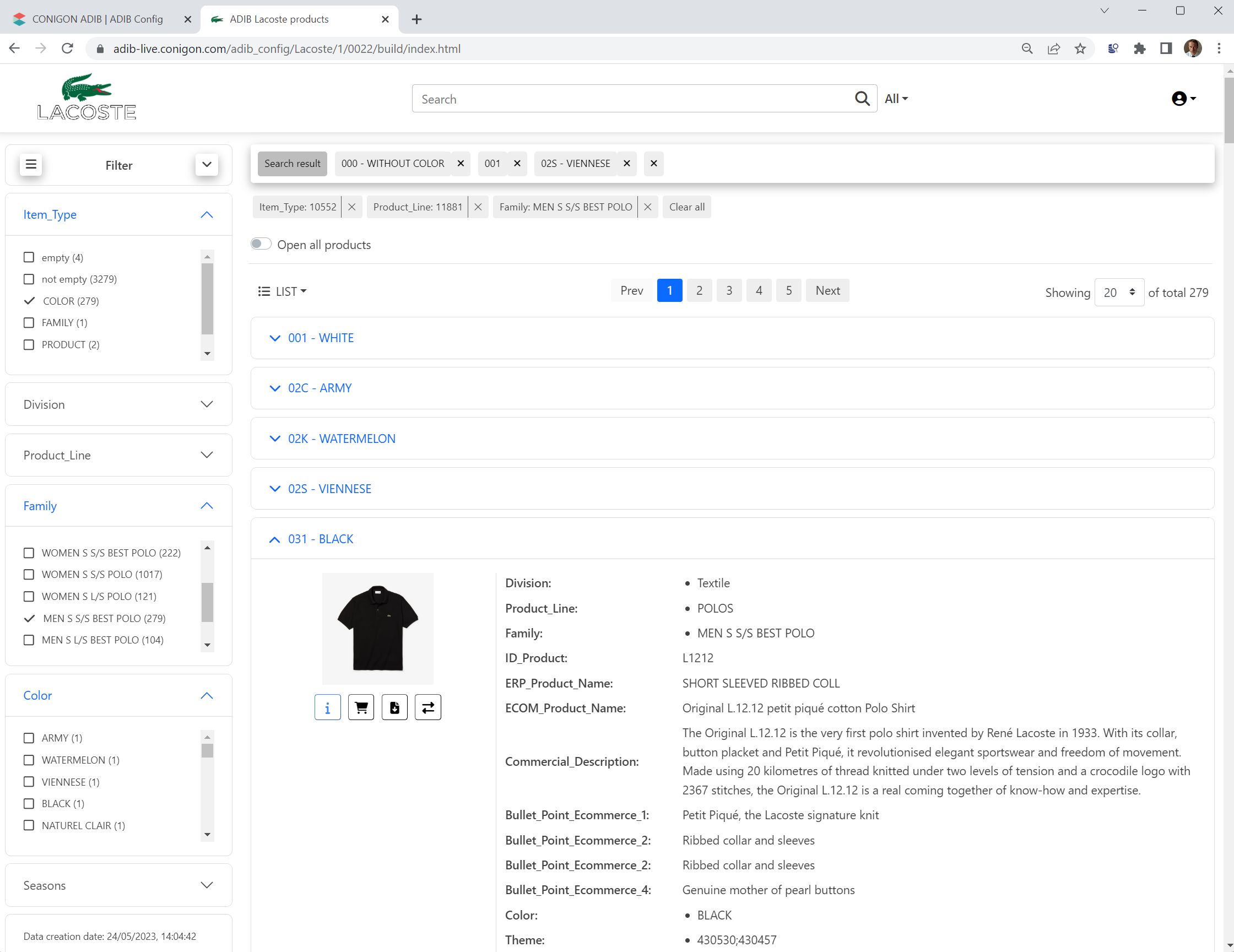Click the share page icon in address bar
This screenshot has width=1234, height=952.
(x=1053, y=48)
